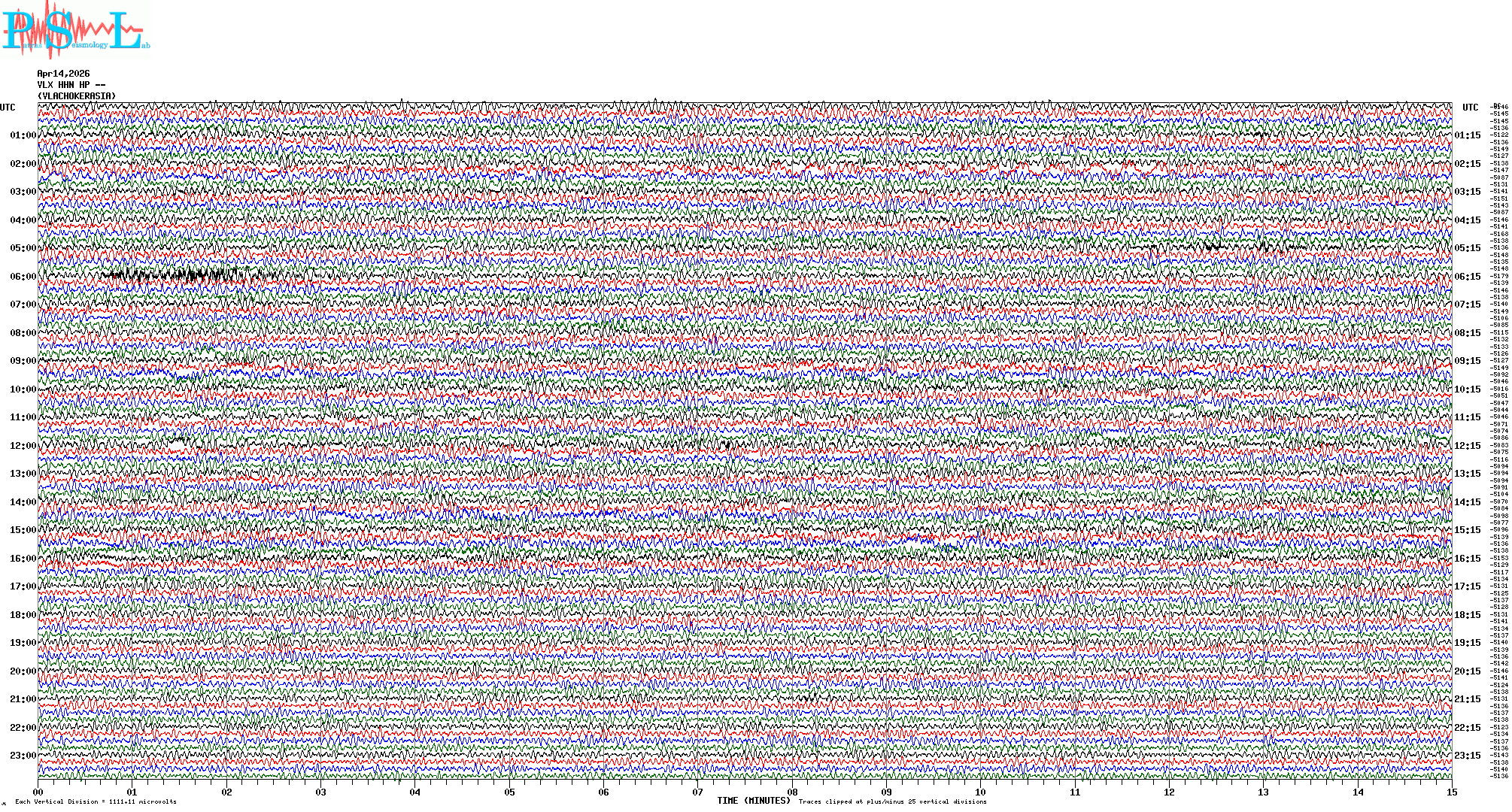
Task: Click the (VLACHOKERASIA) station name
Action: click(x=77, y=96)
